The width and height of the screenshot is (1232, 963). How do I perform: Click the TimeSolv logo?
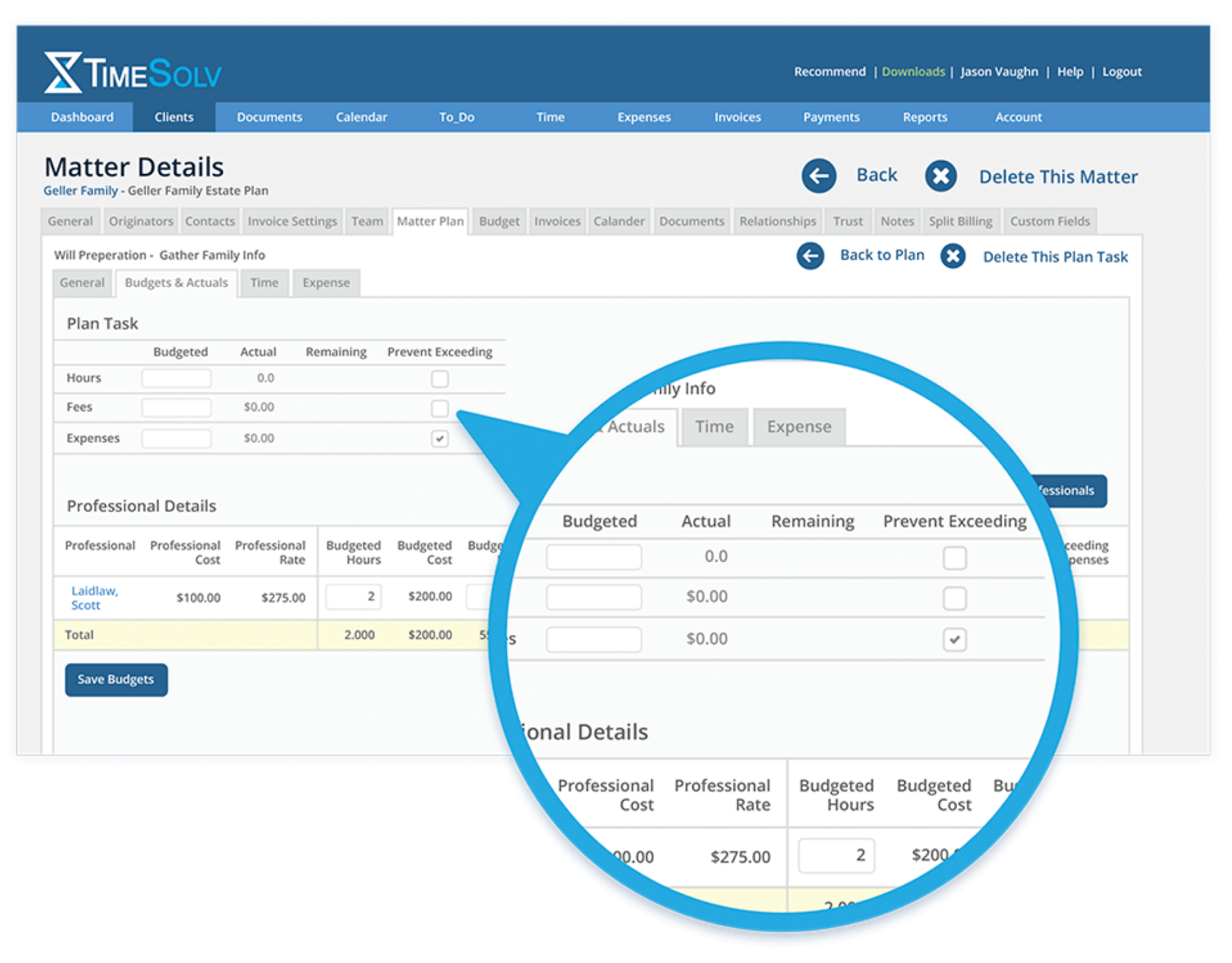133,71
